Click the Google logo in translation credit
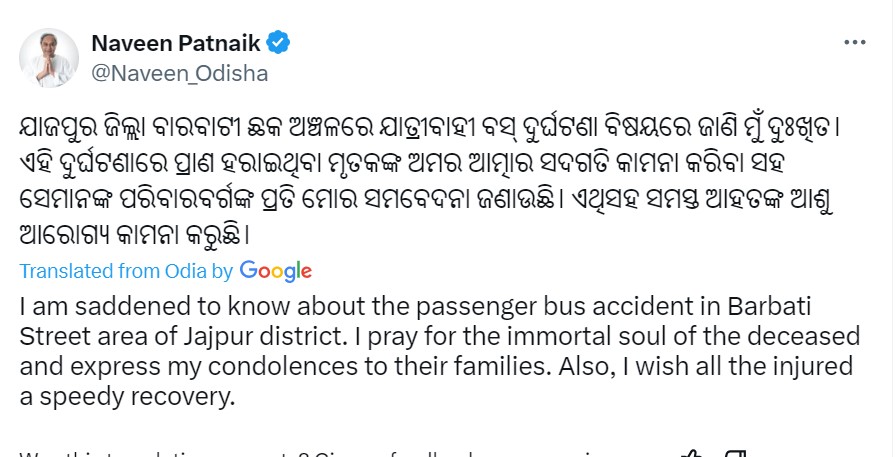 tap(276, 270)
